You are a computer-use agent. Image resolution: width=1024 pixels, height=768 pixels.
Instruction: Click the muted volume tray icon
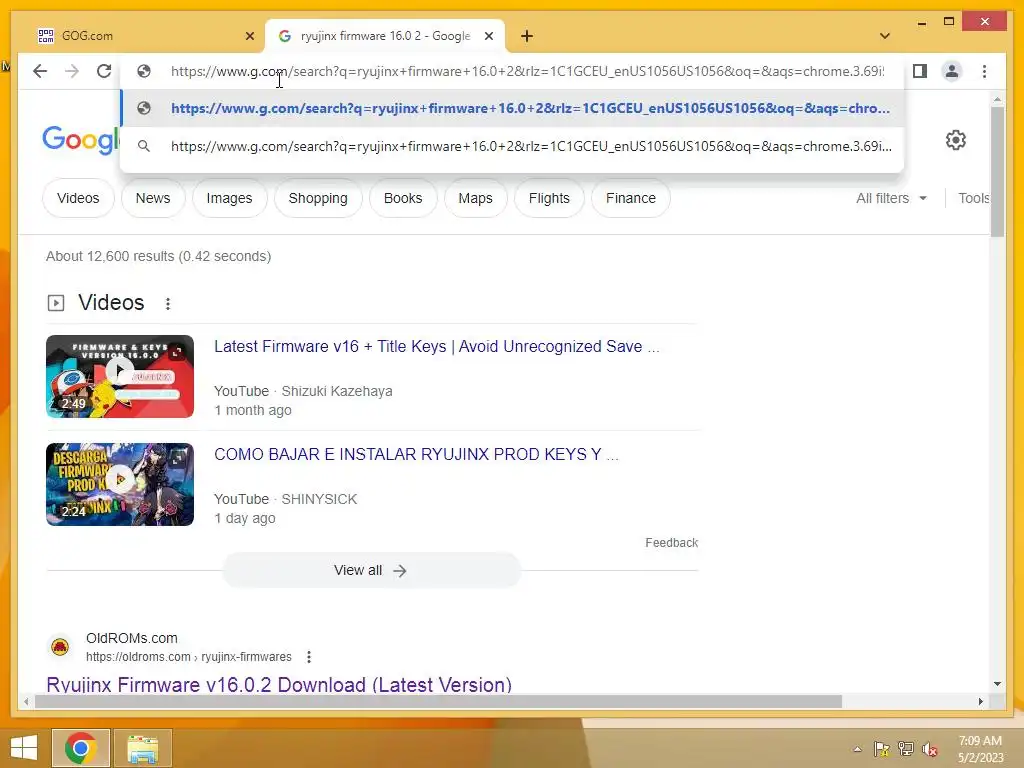tap(929, 749)
